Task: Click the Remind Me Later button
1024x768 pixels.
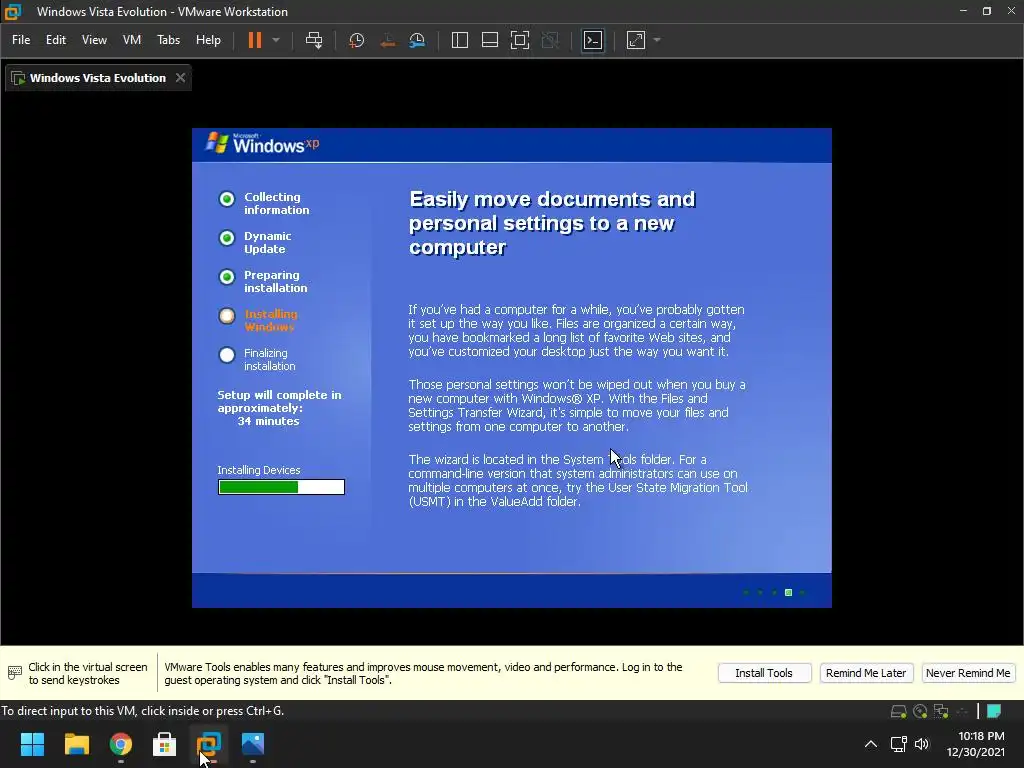Action: pyautogui.click(x=866, y=673)
